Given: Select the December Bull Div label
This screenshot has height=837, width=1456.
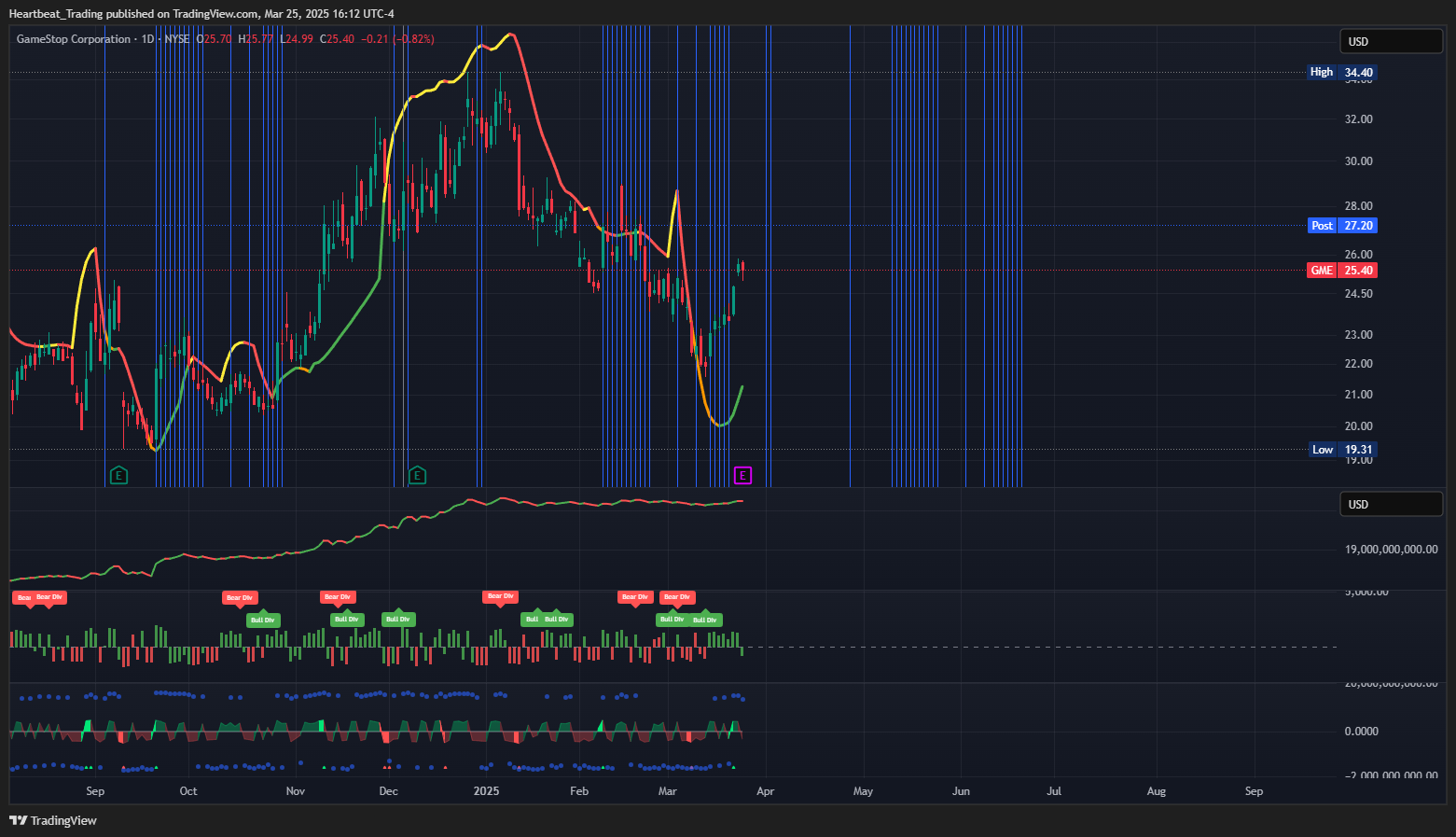Looking at the screenshot, I should coord(398,620).
